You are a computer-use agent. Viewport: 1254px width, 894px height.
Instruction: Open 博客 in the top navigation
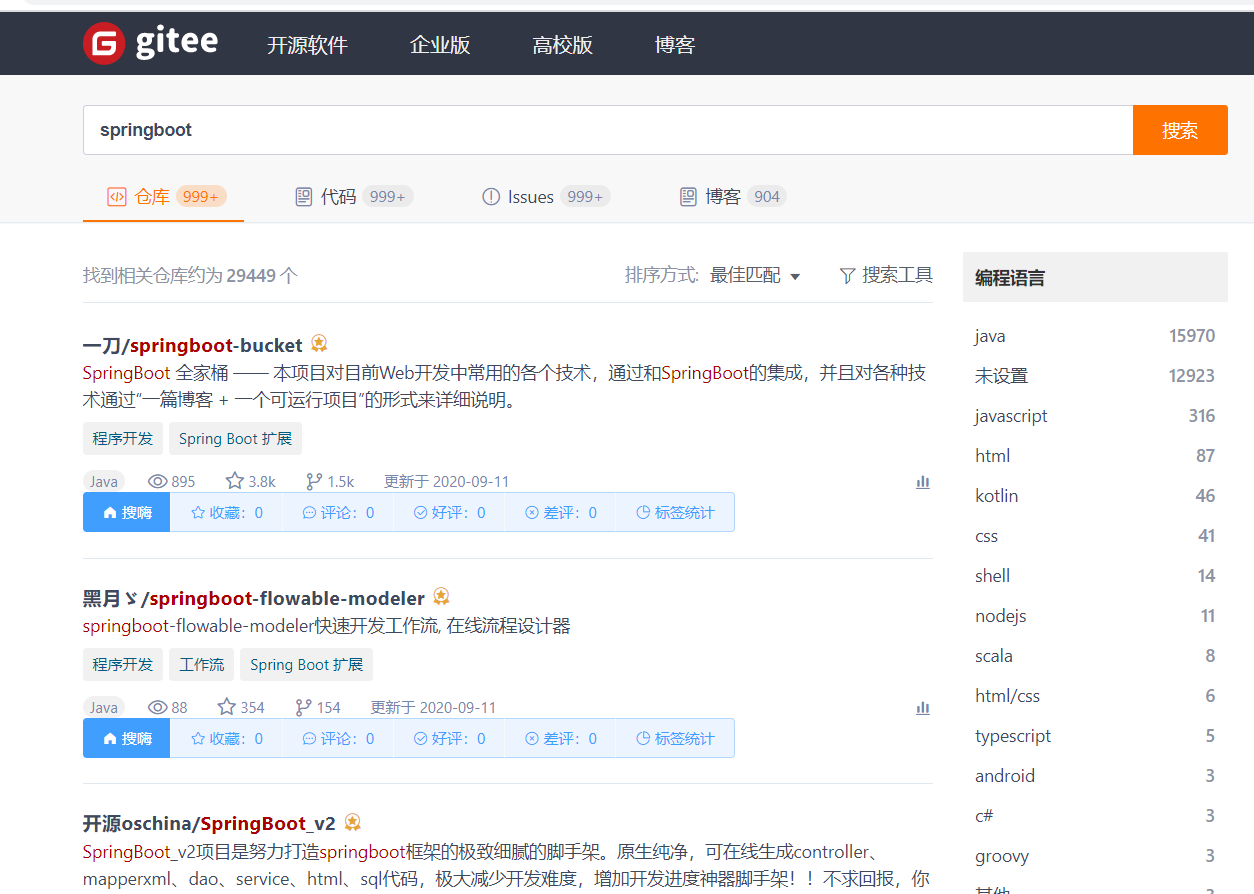675,45
